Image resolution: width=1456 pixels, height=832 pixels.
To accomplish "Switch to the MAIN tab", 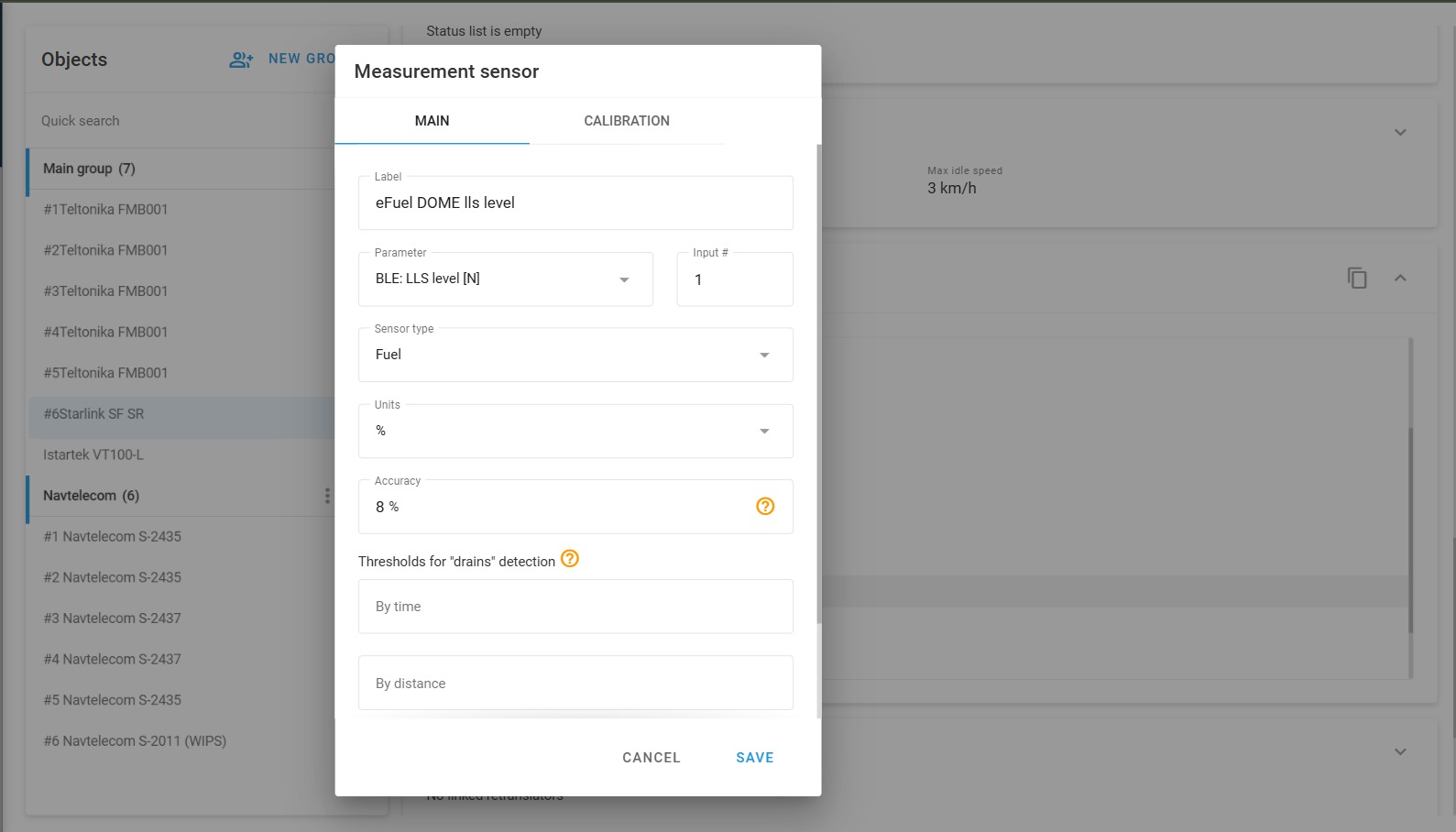I will coord(432,121).
